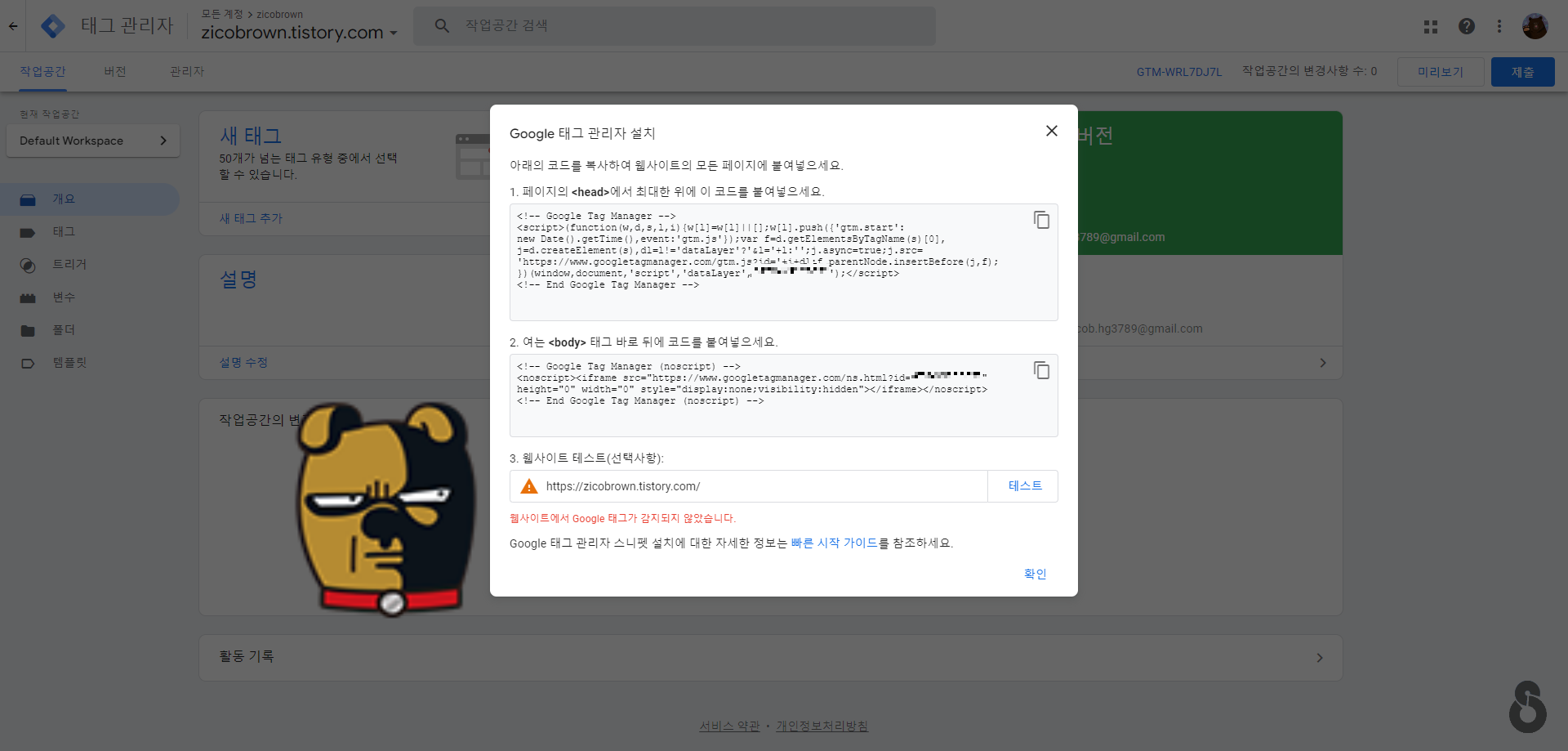Click the 트리거 triggers sidebar icon

28,265
